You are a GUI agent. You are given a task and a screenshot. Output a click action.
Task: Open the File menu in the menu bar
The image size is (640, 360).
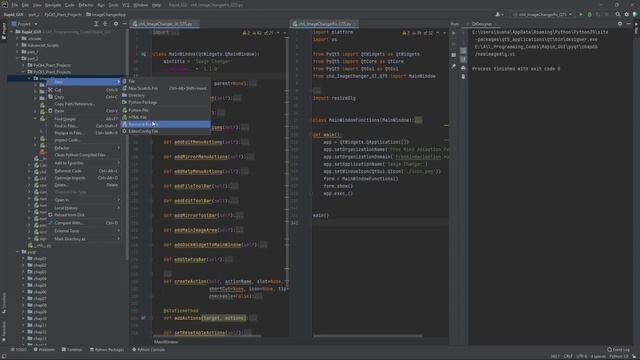coord(15,5)
